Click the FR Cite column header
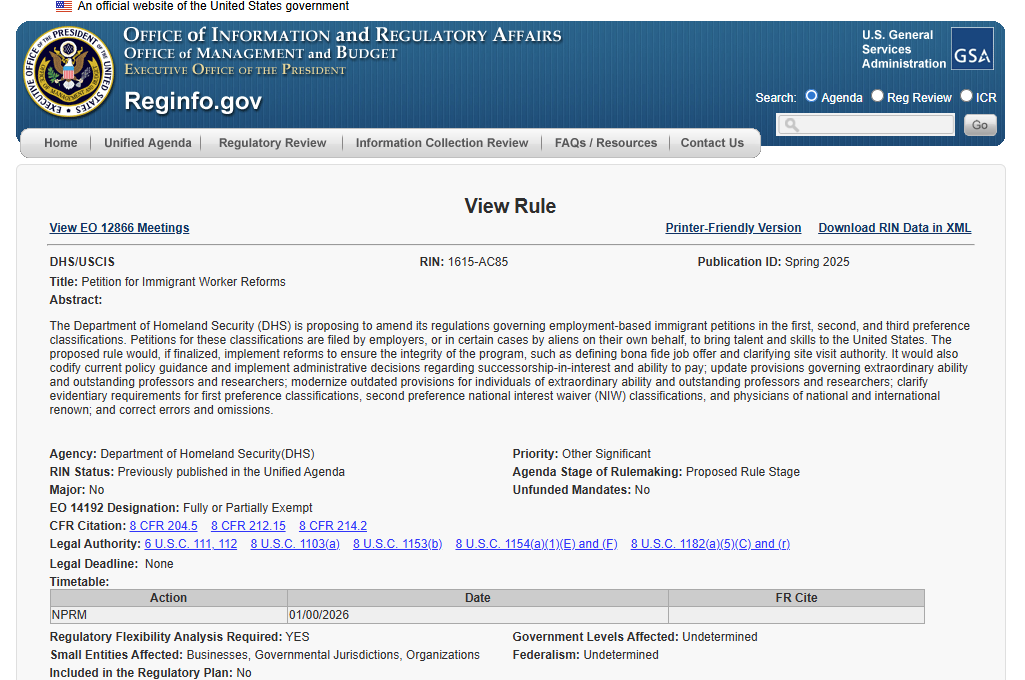The image size is (1025, 680). tap(796, 598)
